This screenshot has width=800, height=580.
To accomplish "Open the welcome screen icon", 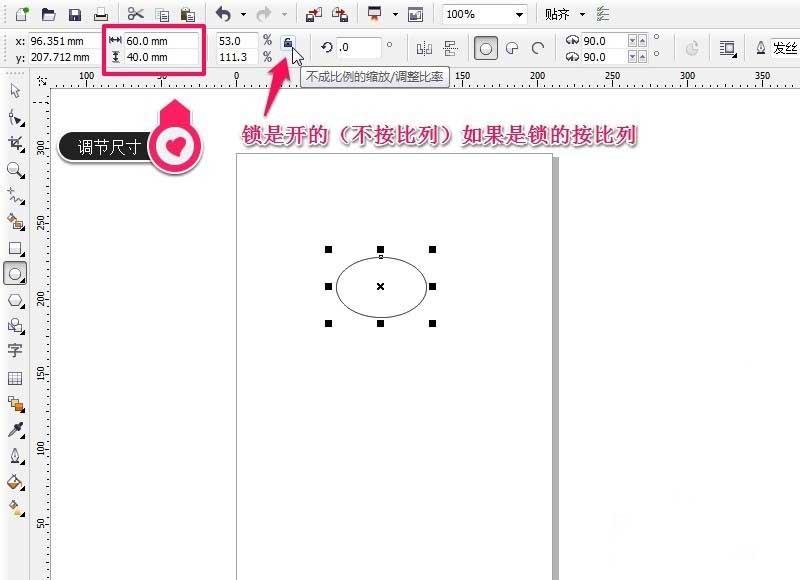I will coord(415,15).
